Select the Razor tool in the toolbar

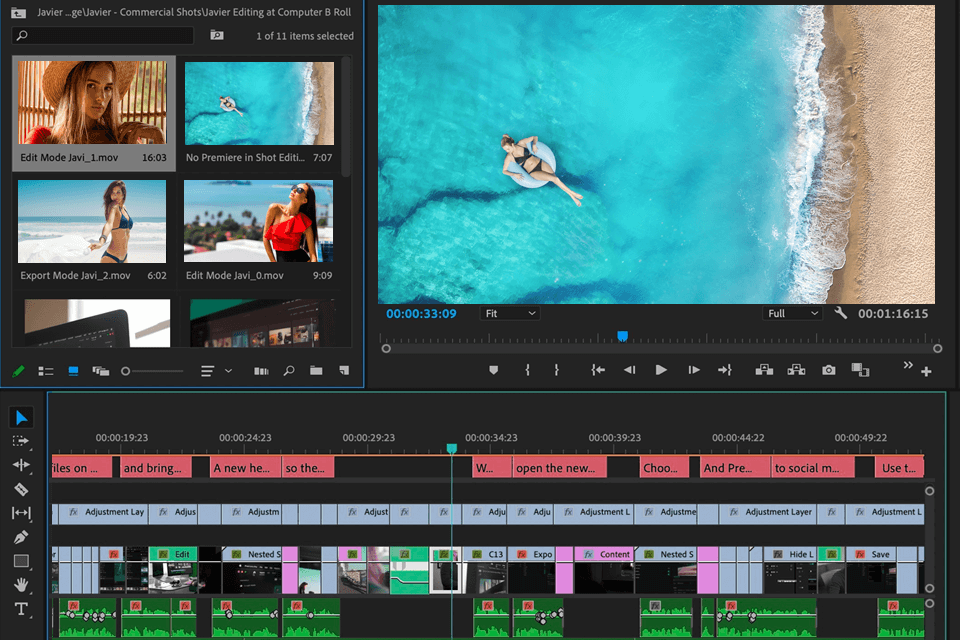pos(21,489)
